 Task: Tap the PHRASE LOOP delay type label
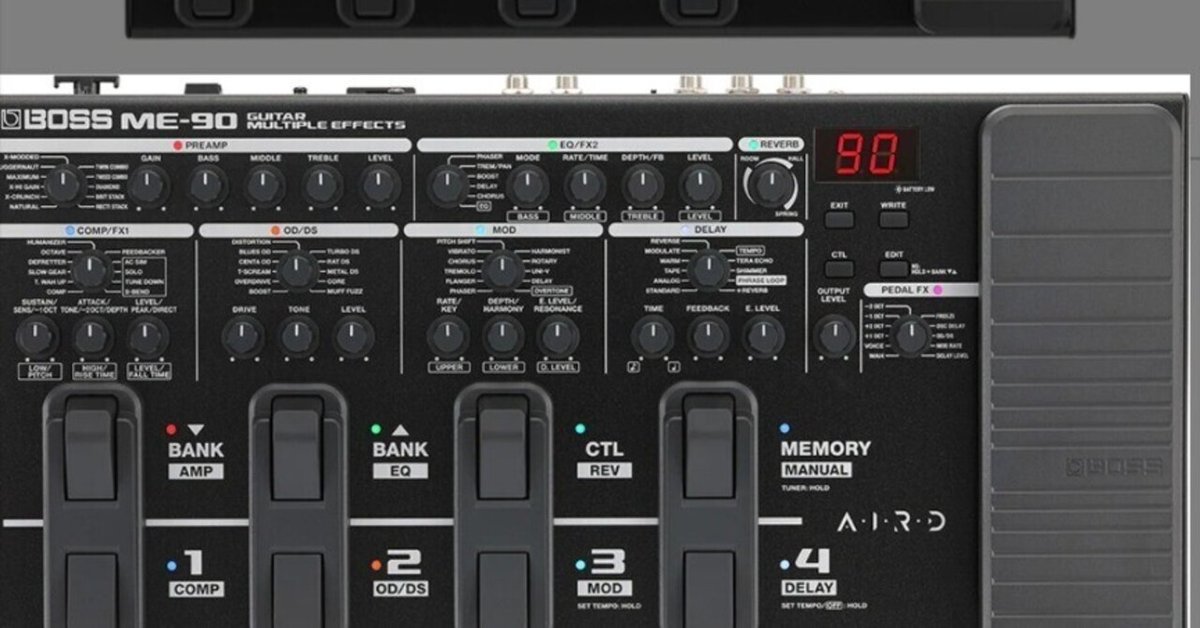click(760, 281)
